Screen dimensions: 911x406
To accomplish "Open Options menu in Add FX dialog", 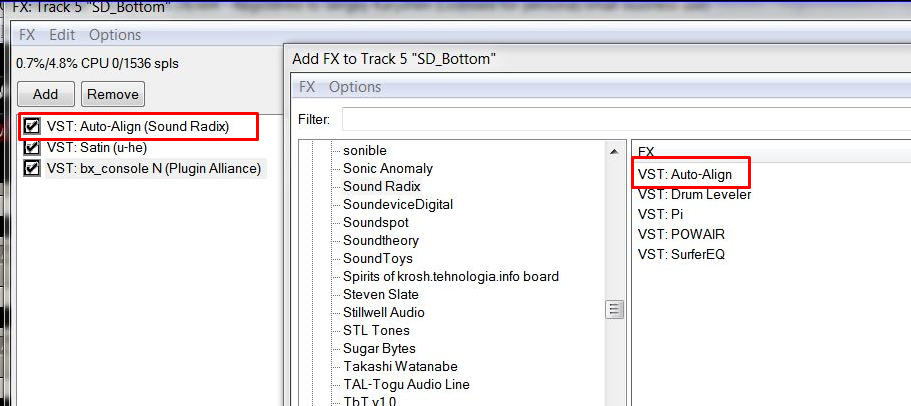I will click(354, 87).
